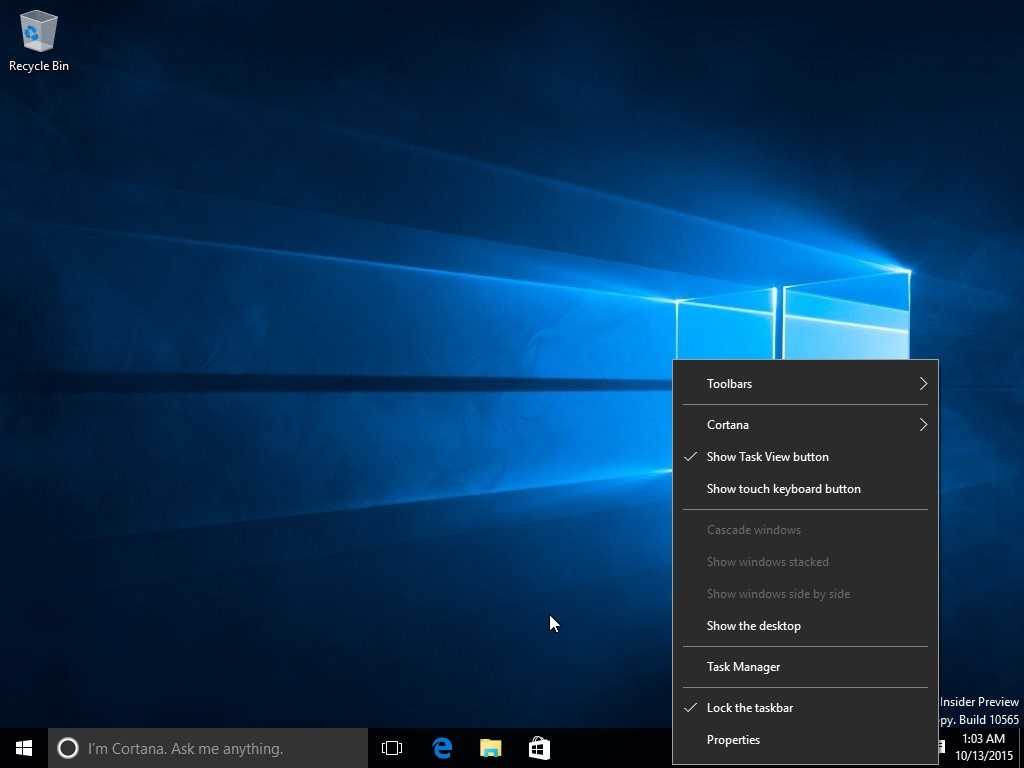This screenshot has height=768, width=1024.
Task: Enable Show touch keyboard button
Action: tap(783, 489)
